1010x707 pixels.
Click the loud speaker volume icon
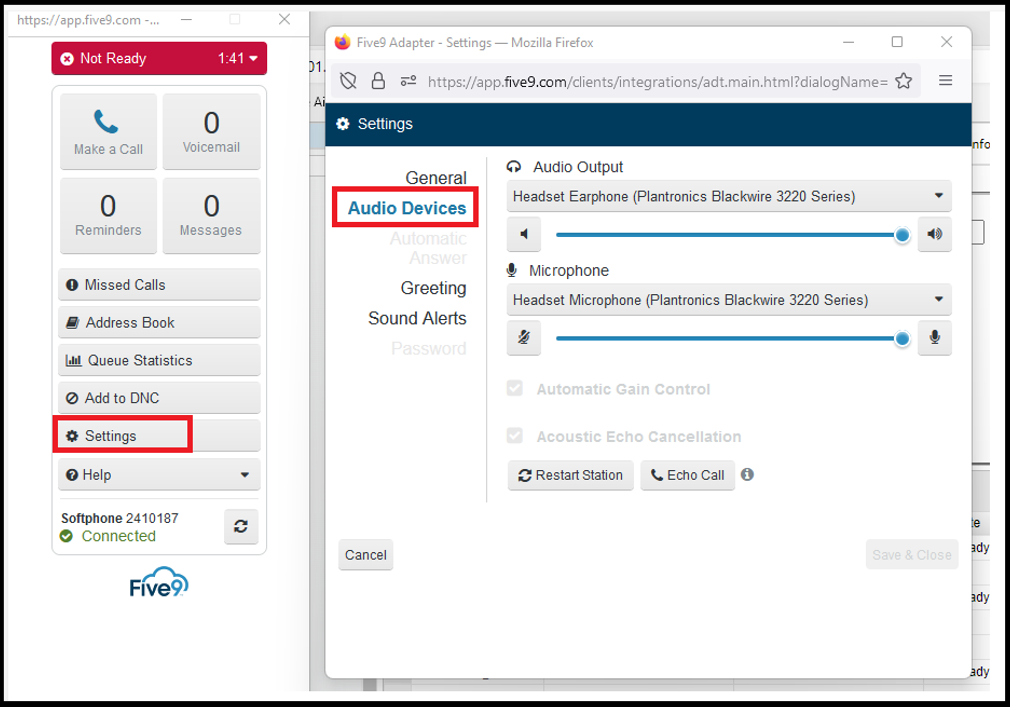[935, 234]
